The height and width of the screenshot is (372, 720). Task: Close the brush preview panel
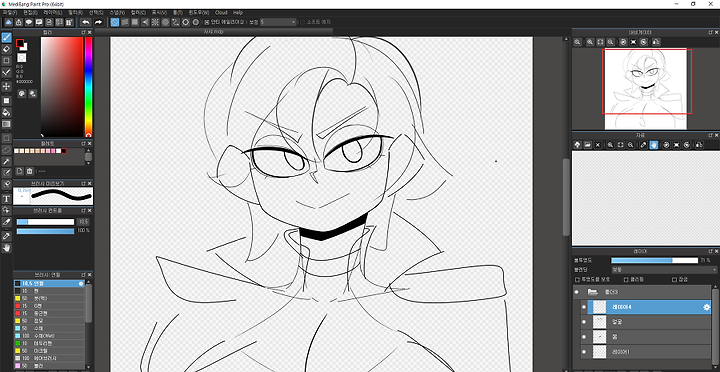click(90, 183)
